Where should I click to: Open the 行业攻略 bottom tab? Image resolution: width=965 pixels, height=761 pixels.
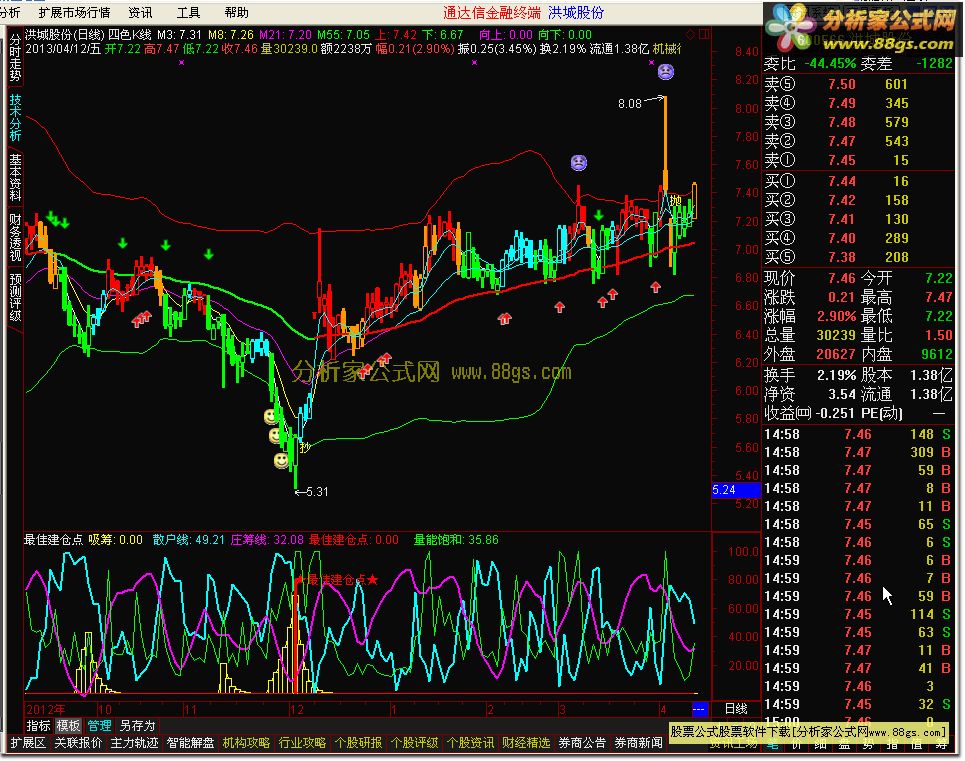[302, 743]
